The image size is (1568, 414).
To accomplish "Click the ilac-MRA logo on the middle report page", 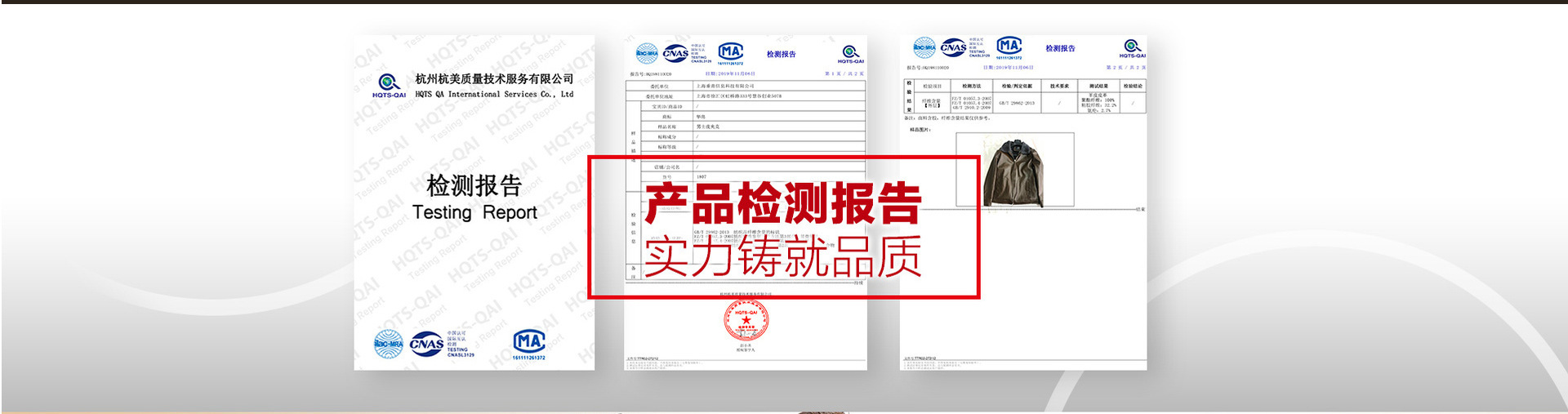I will (x=647, y=54).
